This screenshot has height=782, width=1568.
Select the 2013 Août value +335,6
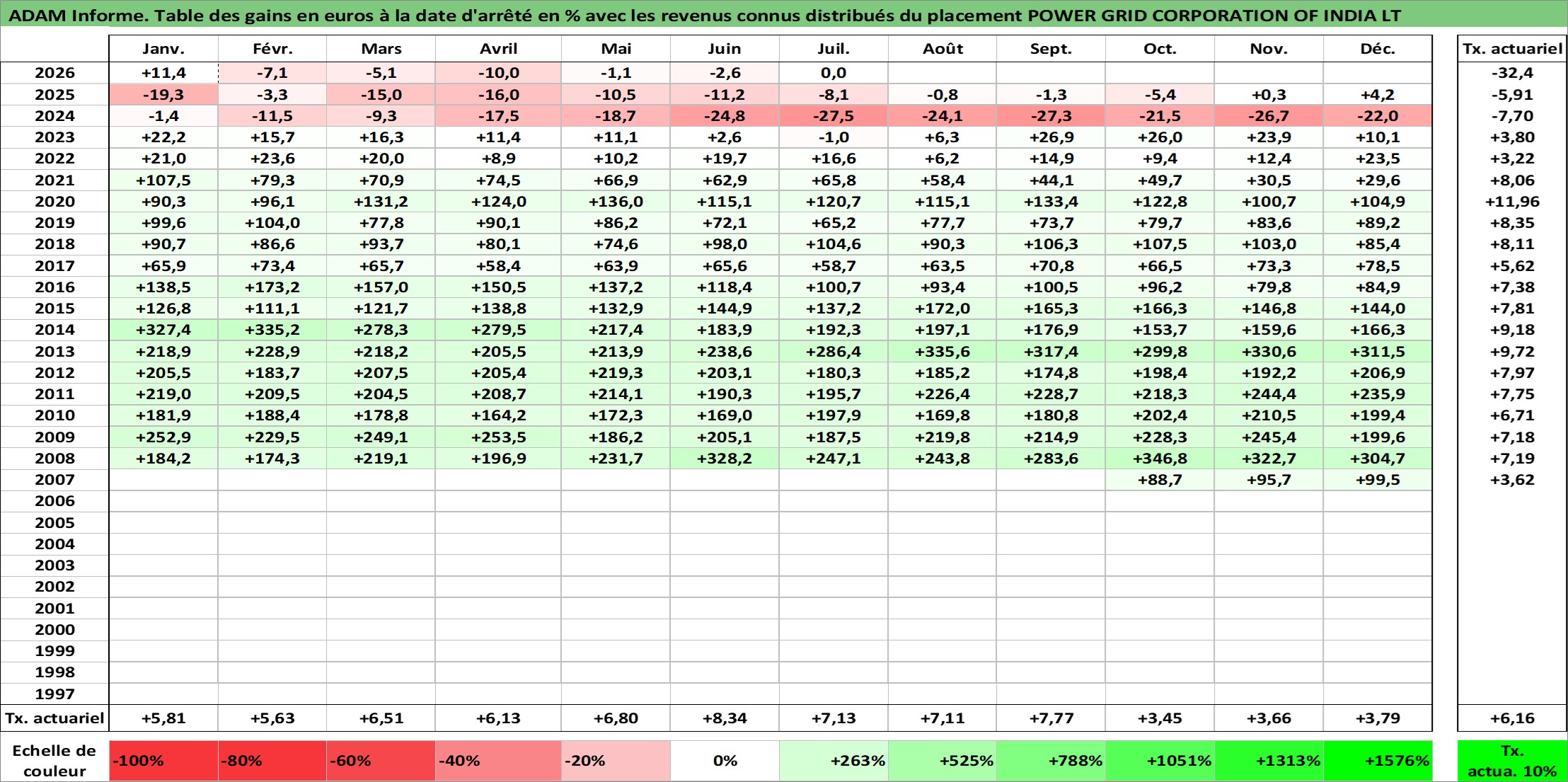point(942,352)
